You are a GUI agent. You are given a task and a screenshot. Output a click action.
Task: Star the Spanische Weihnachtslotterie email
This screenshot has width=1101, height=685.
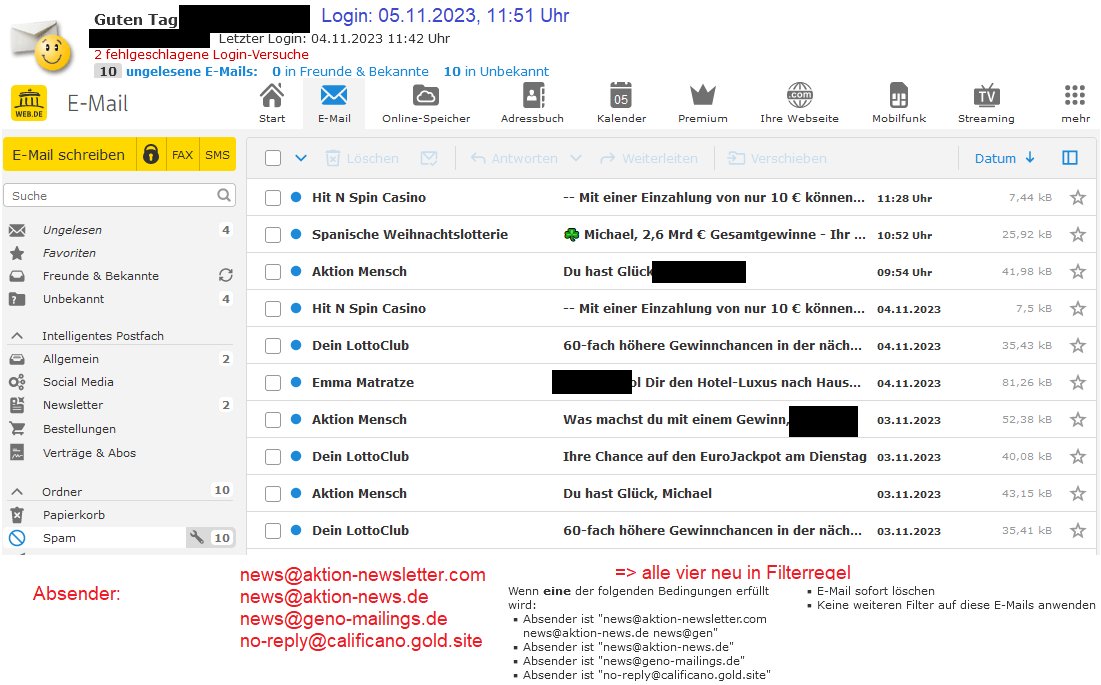1077,234
